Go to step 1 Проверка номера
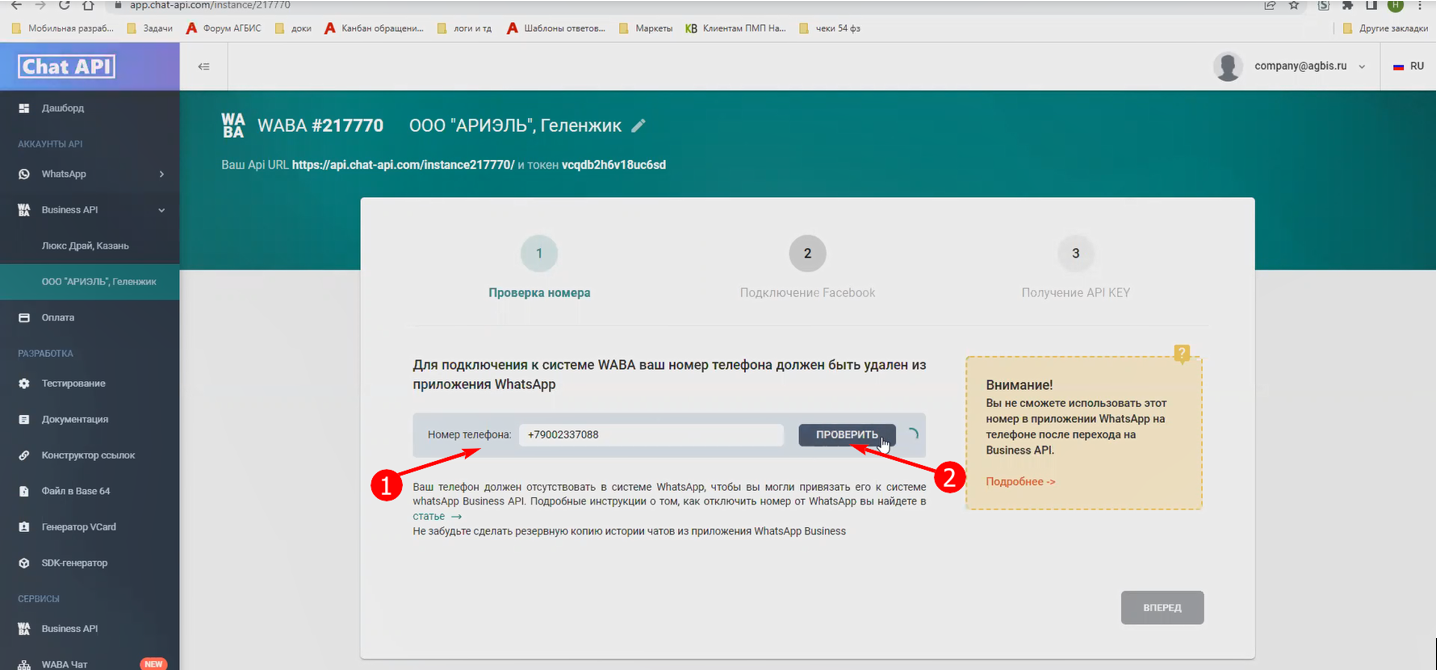1438x670 pixels. (539, 268)
